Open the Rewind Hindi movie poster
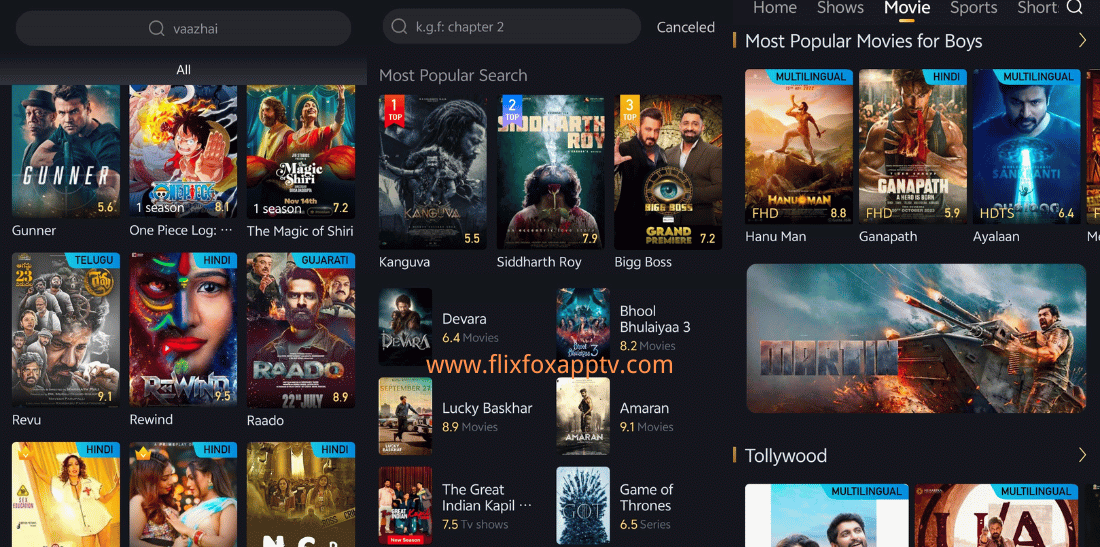This screenshot has height=547, width=1100. point(183,330)
